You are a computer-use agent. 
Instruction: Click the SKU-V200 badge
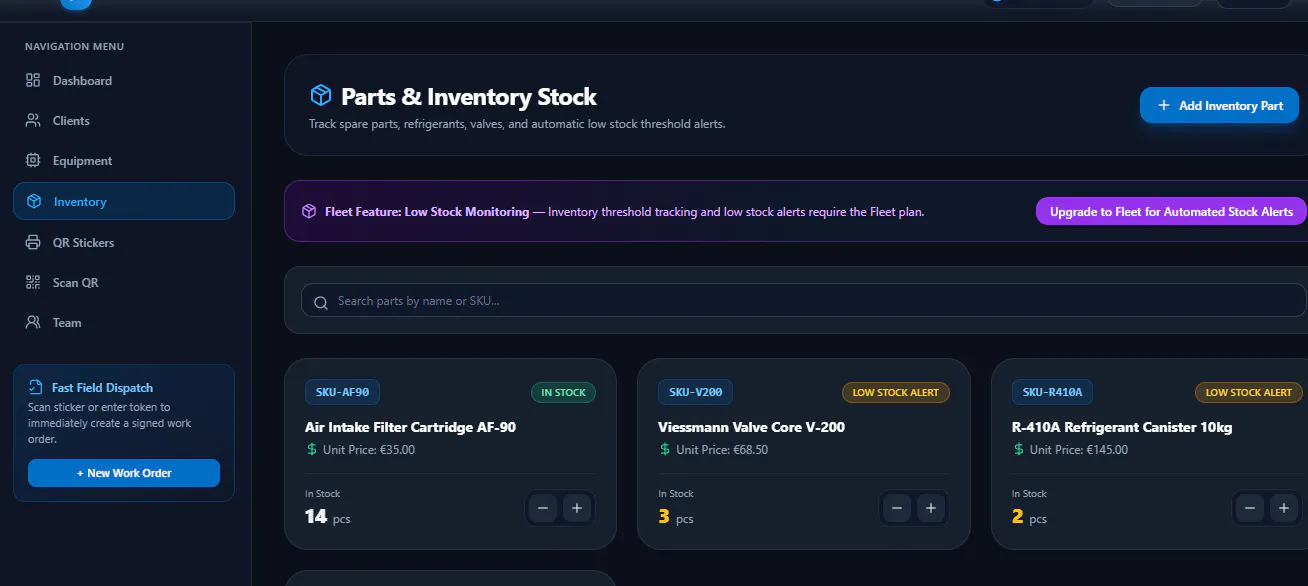coord(696,392)
